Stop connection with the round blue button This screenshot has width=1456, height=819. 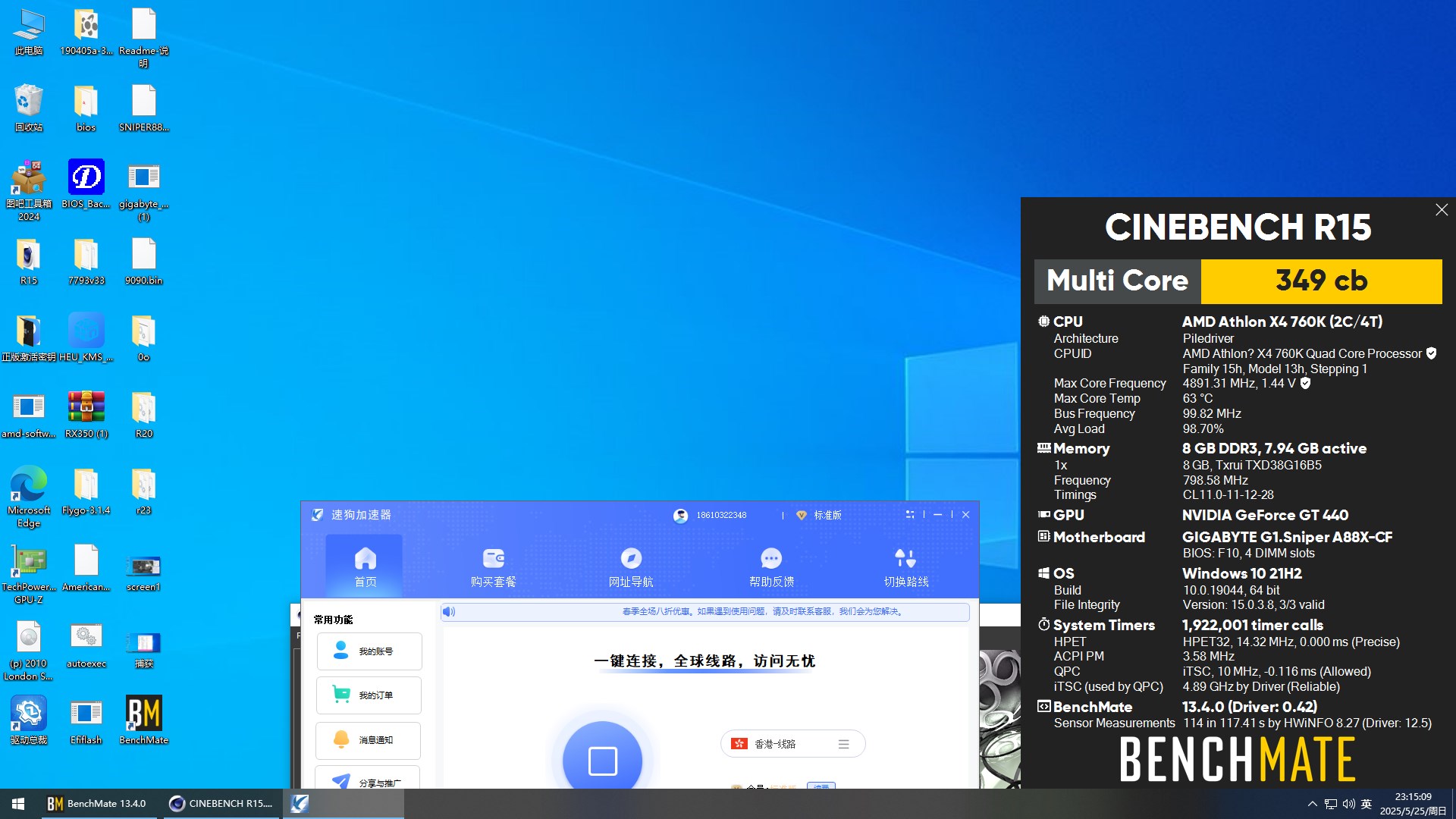(603, 758)
